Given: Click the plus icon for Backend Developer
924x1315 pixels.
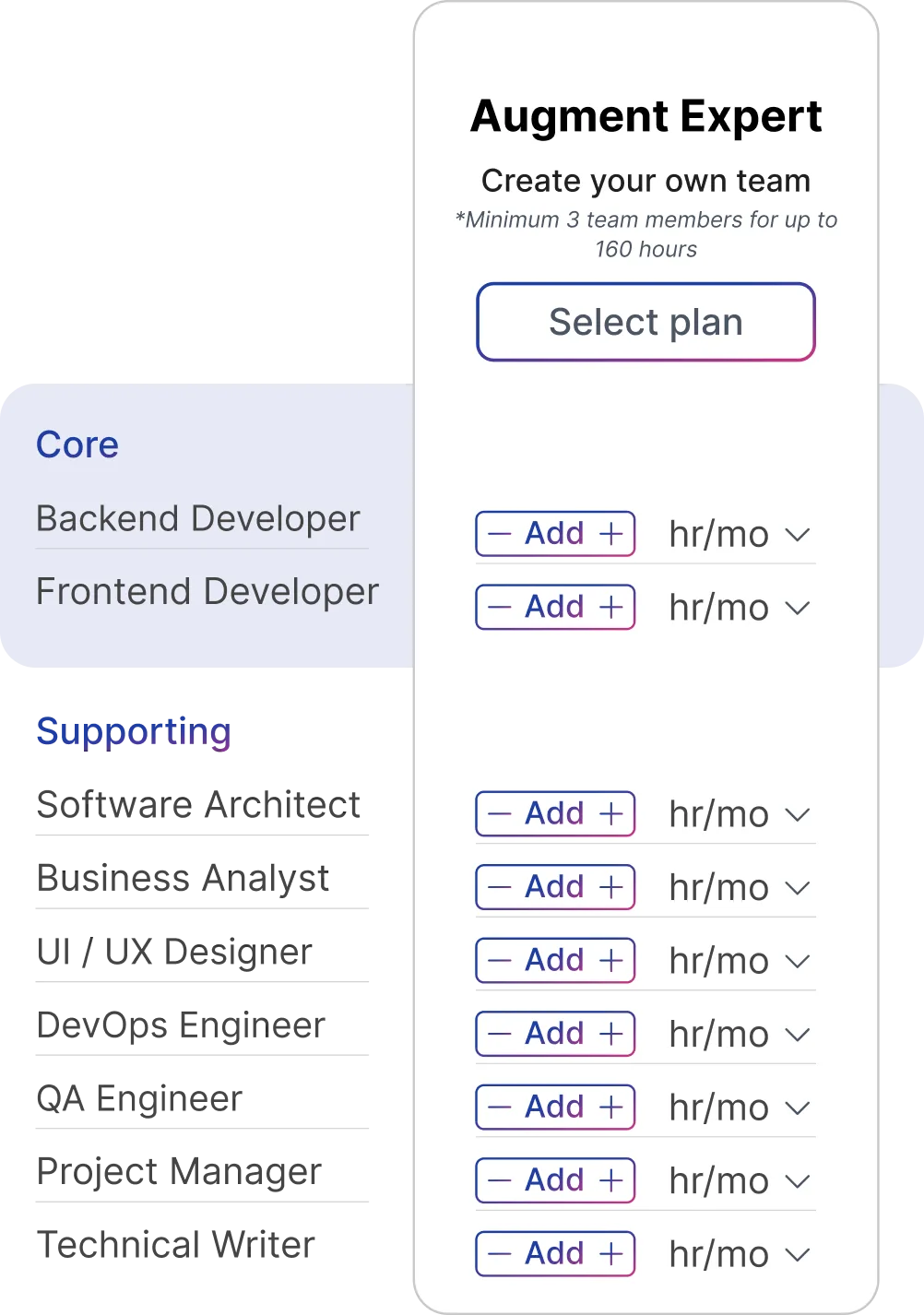Looking at the screenshot, I should (611, 534).
